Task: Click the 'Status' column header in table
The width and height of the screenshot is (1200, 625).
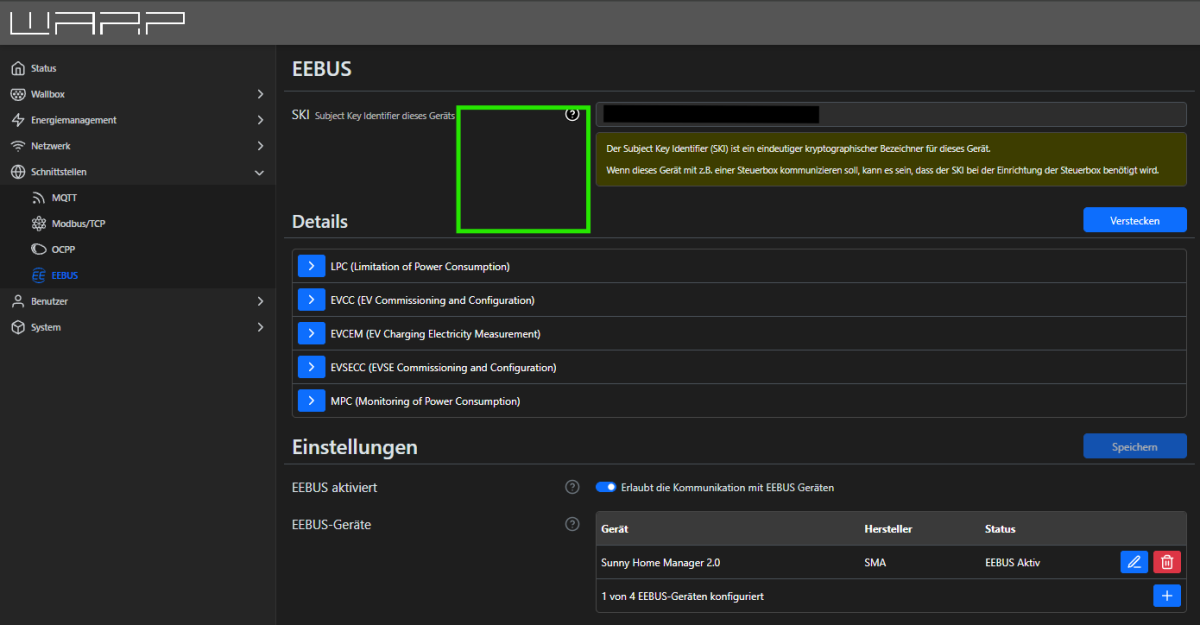Action: coord(1000,529)
